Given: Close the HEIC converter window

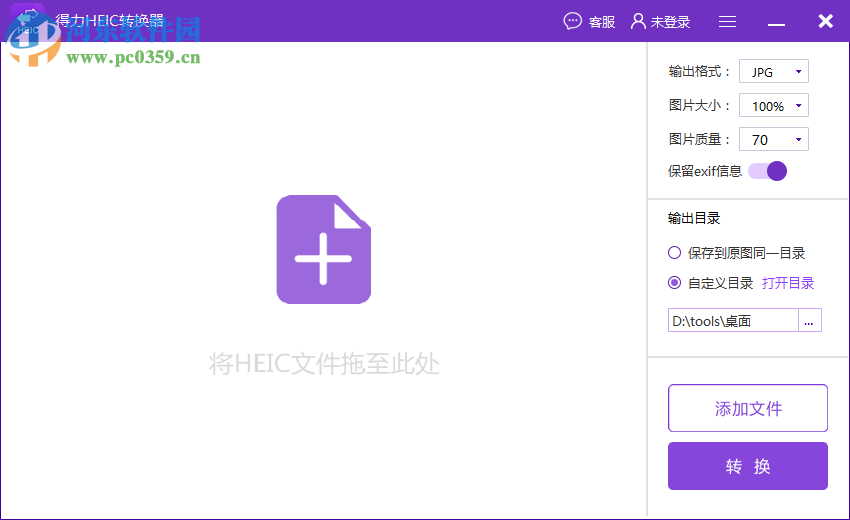Looking at the screenshot, I should coord(826,21).
